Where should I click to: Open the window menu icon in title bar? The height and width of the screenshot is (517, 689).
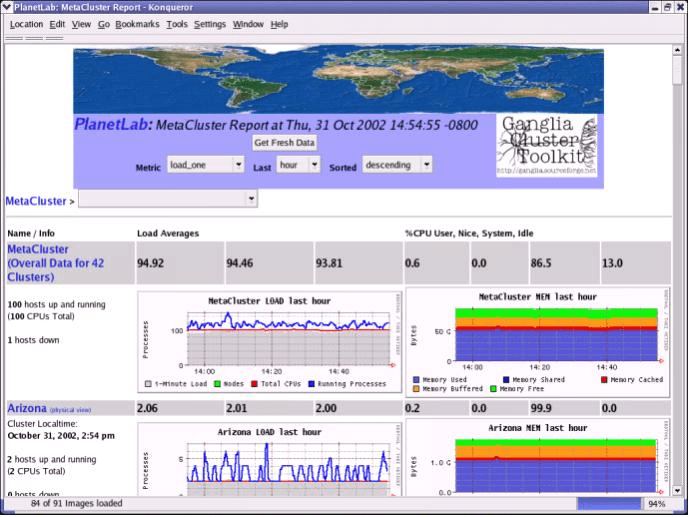(7, 7)
